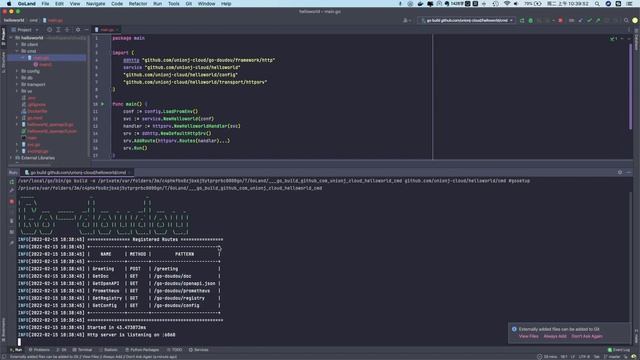Click the green debug bug icon in toolbar
The width and height of the screenshot is (640, 360).
531,20
